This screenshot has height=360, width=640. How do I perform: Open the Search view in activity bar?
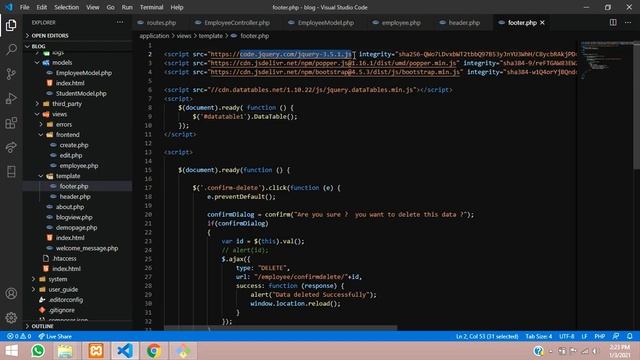(x=11, y=50)
